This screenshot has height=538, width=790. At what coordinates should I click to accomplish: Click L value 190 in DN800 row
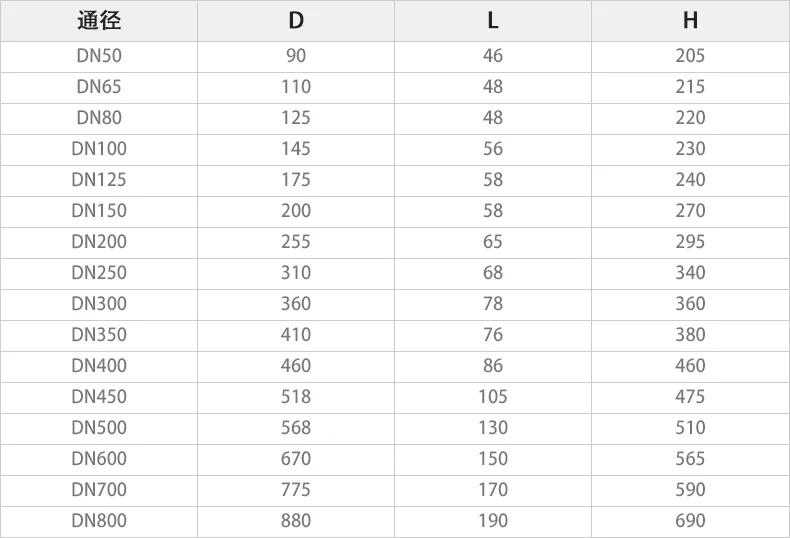click(493, 521)
